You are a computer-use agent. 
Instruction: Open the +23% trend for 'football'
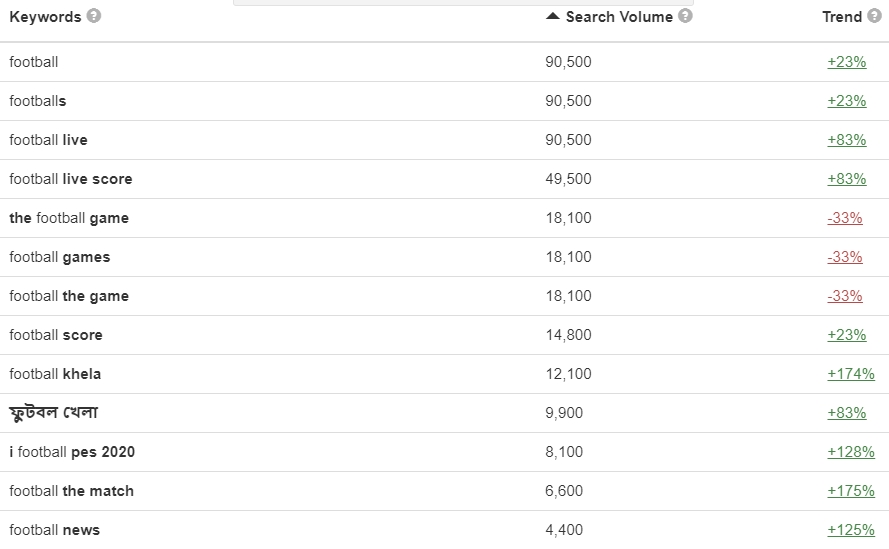[x=846, y=62]
